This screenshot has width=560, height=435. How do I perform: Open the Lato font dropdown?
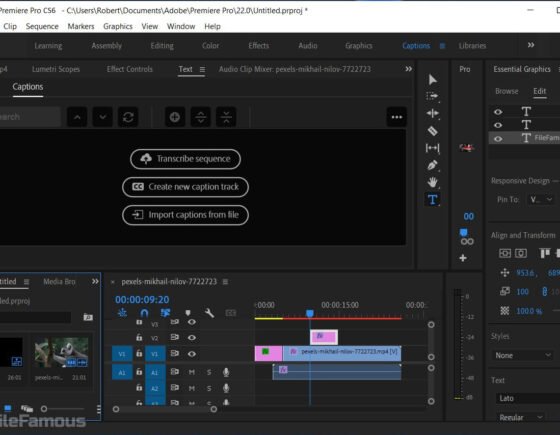coord(528,398)
